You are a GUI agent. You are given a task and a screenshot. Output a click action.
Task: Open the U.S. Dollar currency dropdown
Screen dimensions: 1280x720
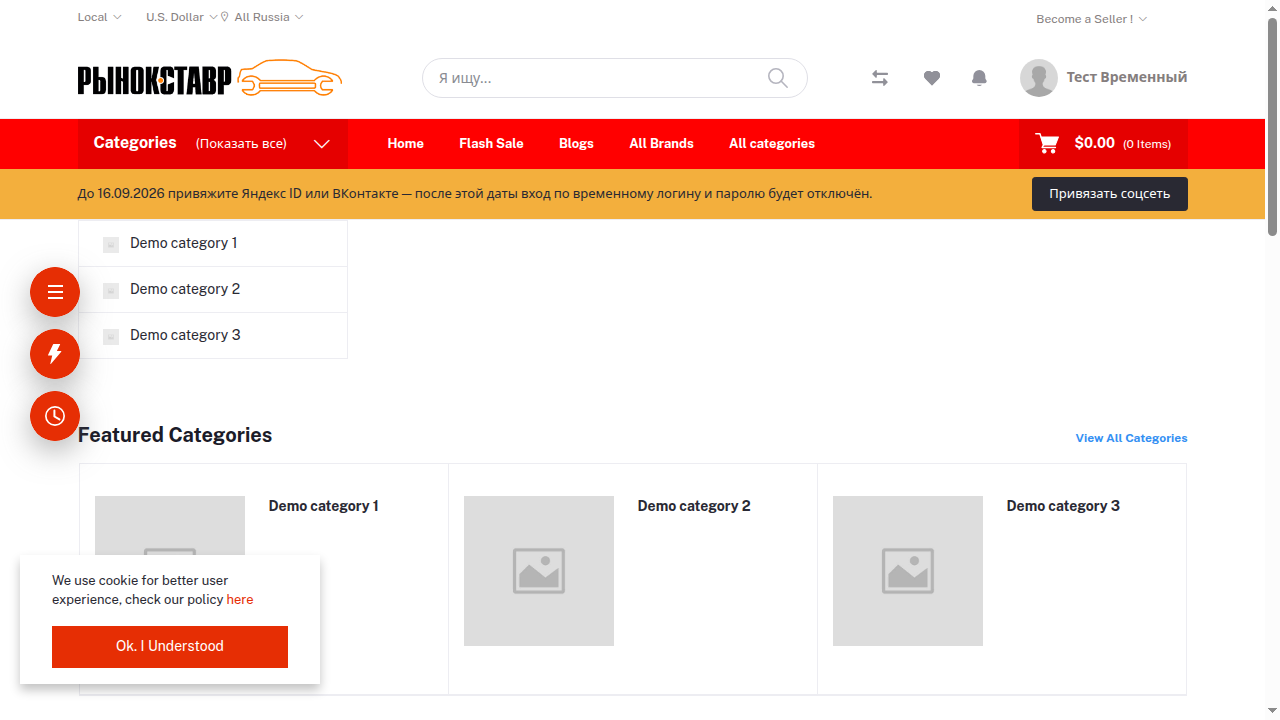point(182,17)
